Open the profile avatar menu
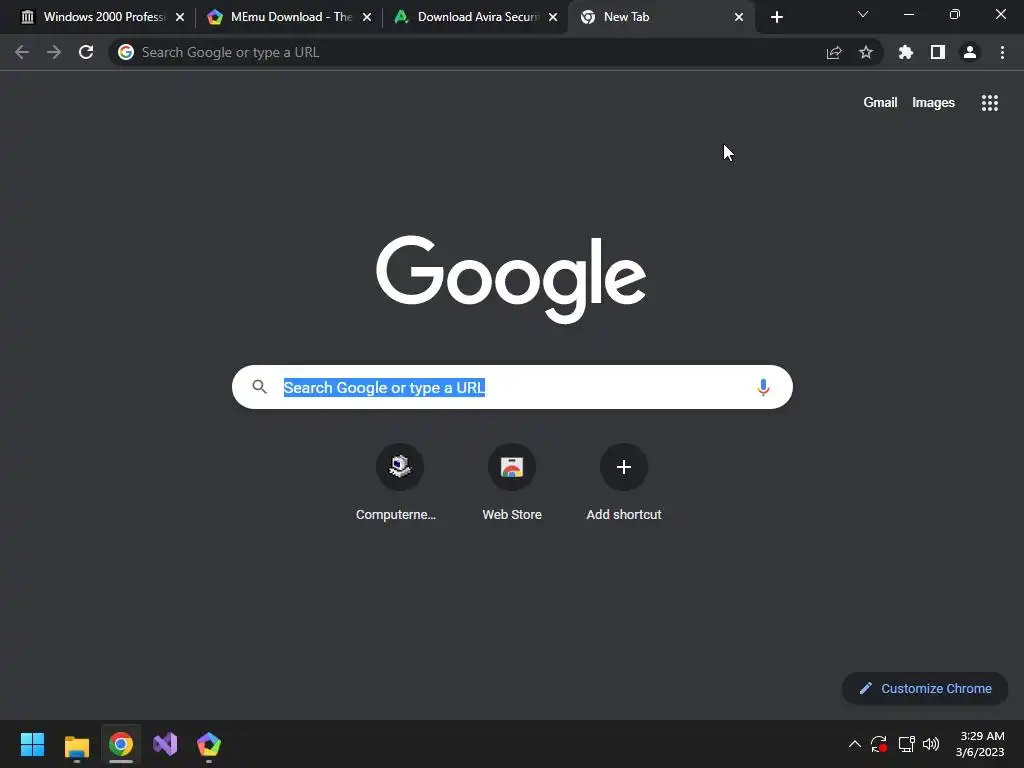Screen dimensions: 1024x768 point(970,52)
